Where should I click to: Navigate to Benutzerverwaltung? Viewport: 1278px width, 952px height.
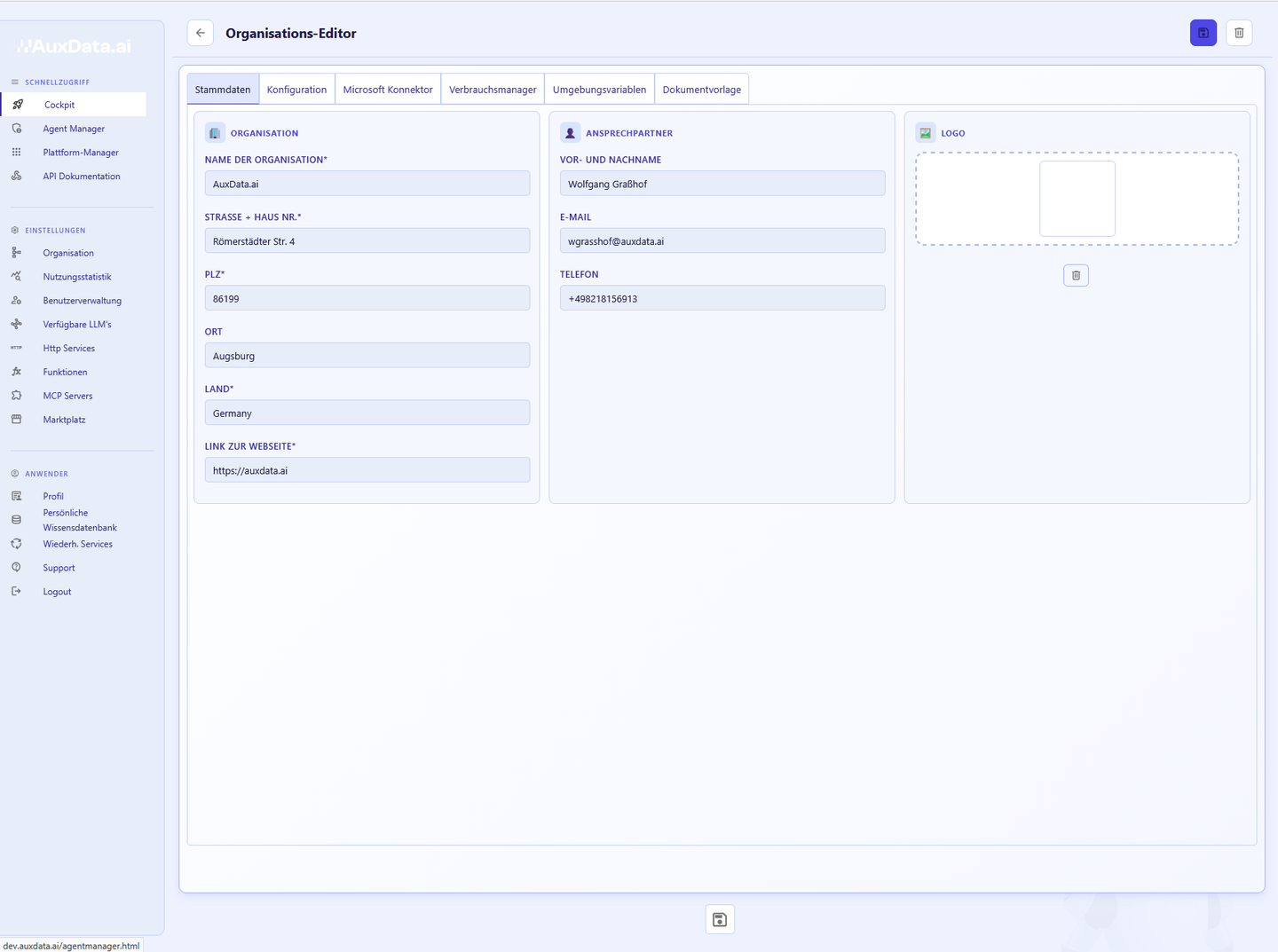(x=83, y=301)
